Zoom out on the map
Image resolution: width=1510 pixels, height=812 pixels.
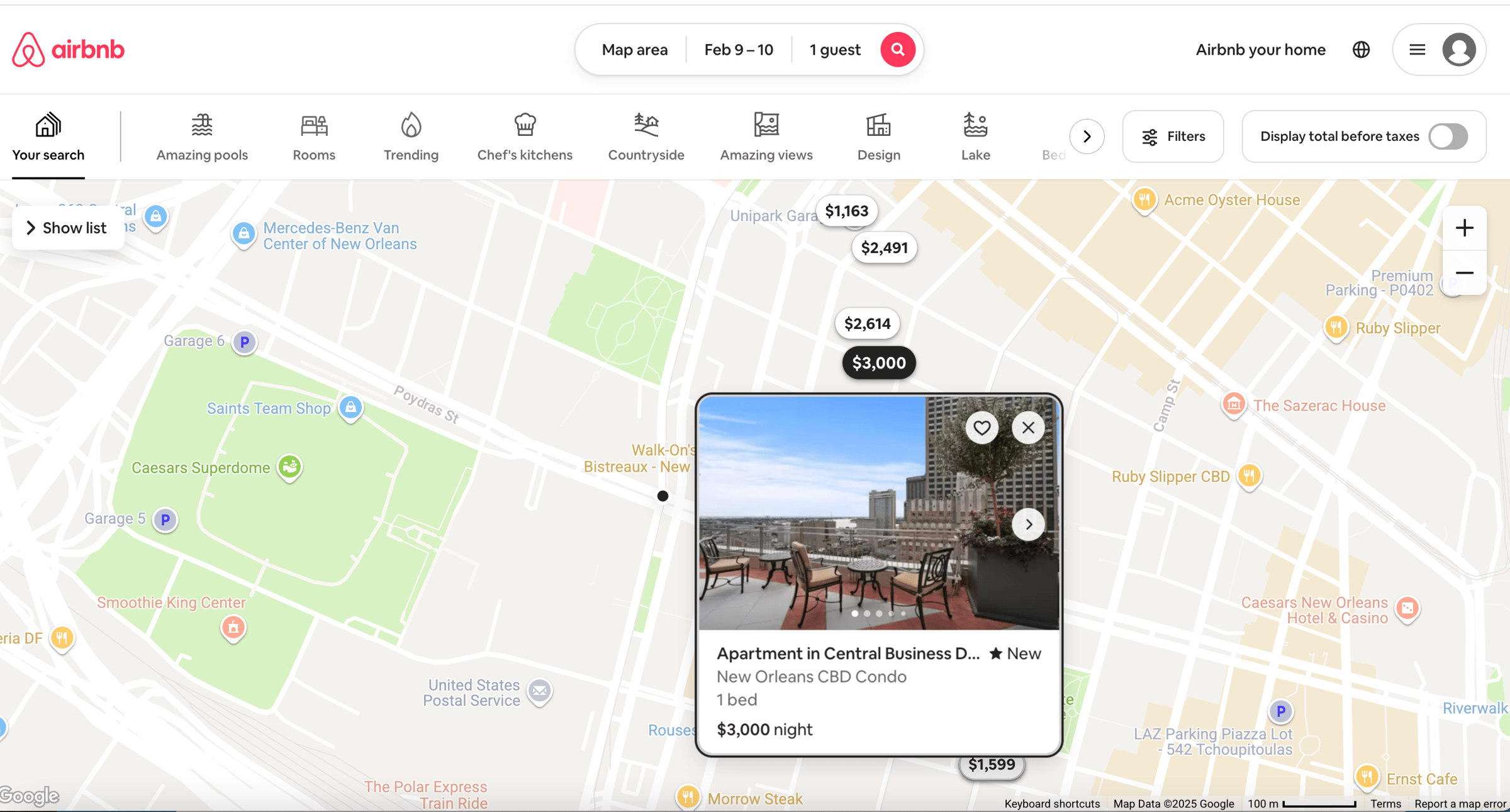click(x=1464, y=273)
